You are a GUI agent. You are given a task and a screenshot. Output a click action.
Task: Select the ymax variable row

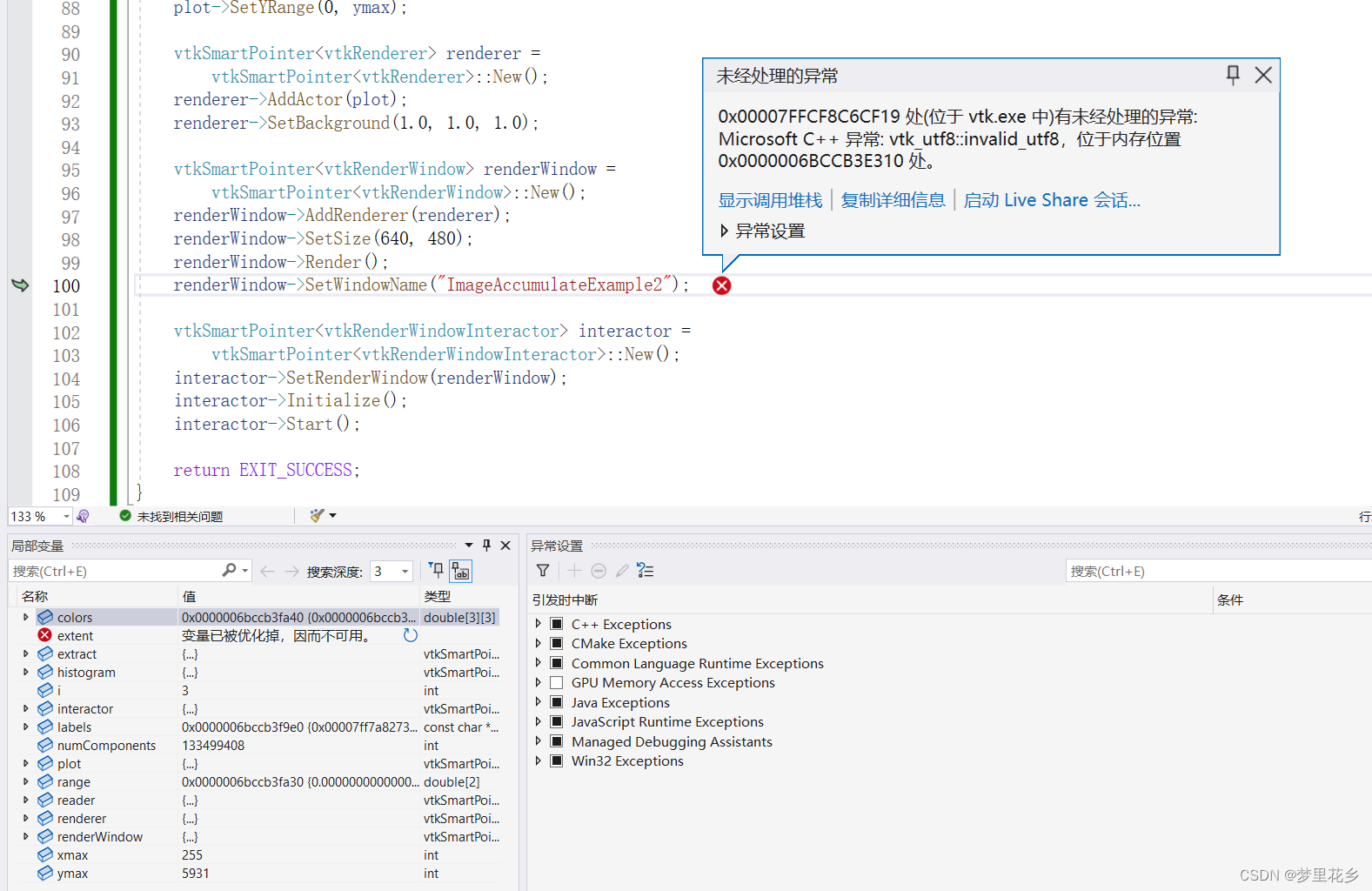(x=258, y=873)
